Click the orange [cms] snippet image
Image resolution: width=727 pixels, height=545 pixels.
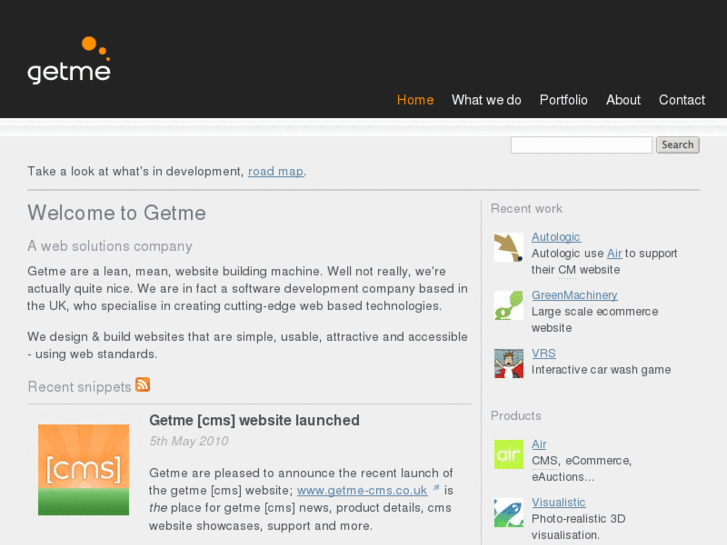click(83, 469)
